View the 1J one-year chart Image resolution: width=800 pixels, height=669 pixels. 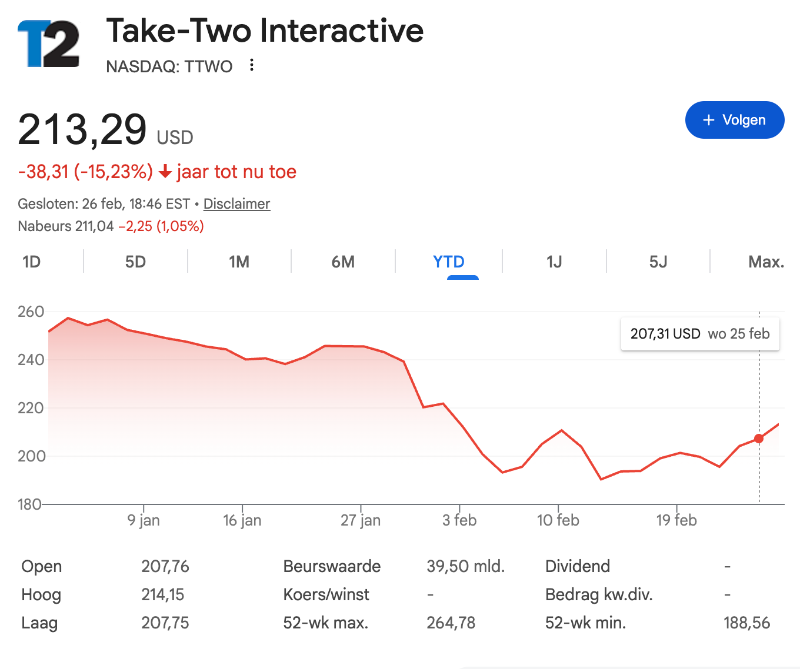pos(554,262)
